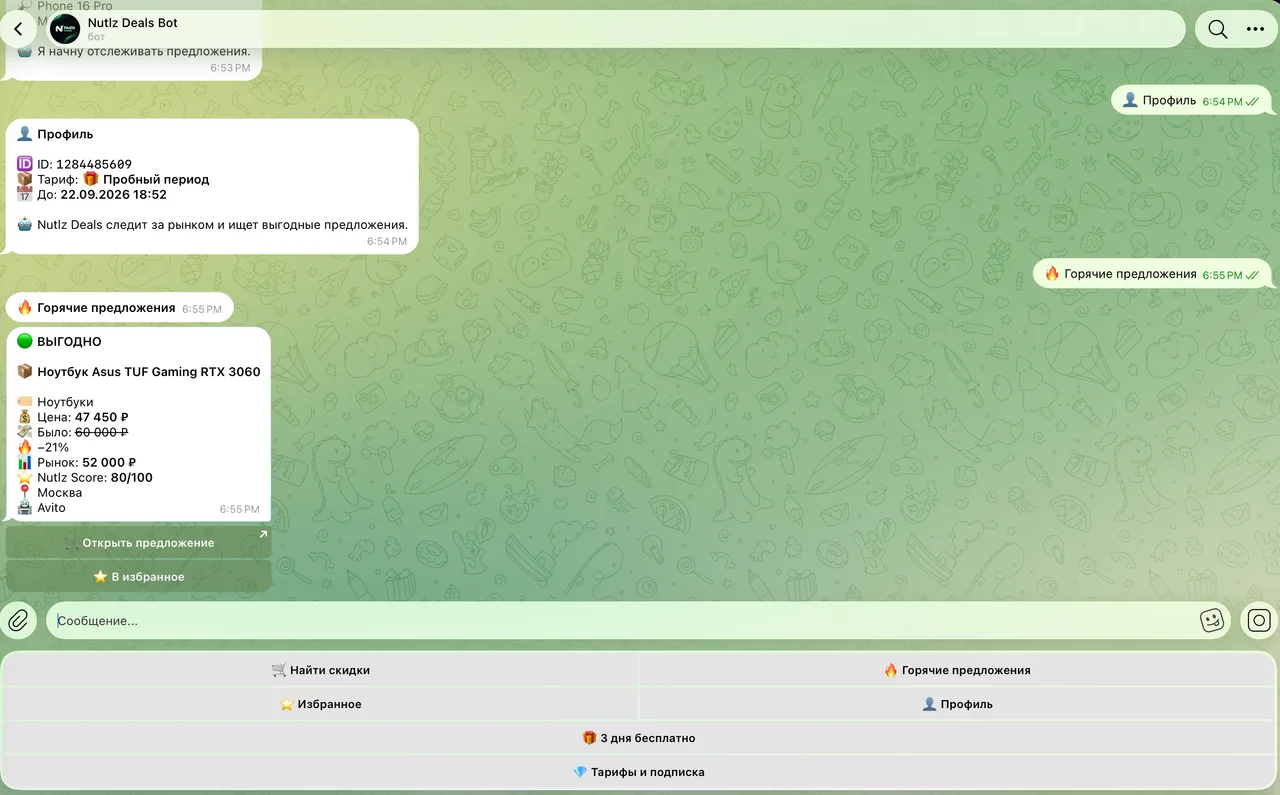Viewport: 1280px width, 795px height.
Task: Click the external arrow on Открыть предложение
Action: click(263, 535)
